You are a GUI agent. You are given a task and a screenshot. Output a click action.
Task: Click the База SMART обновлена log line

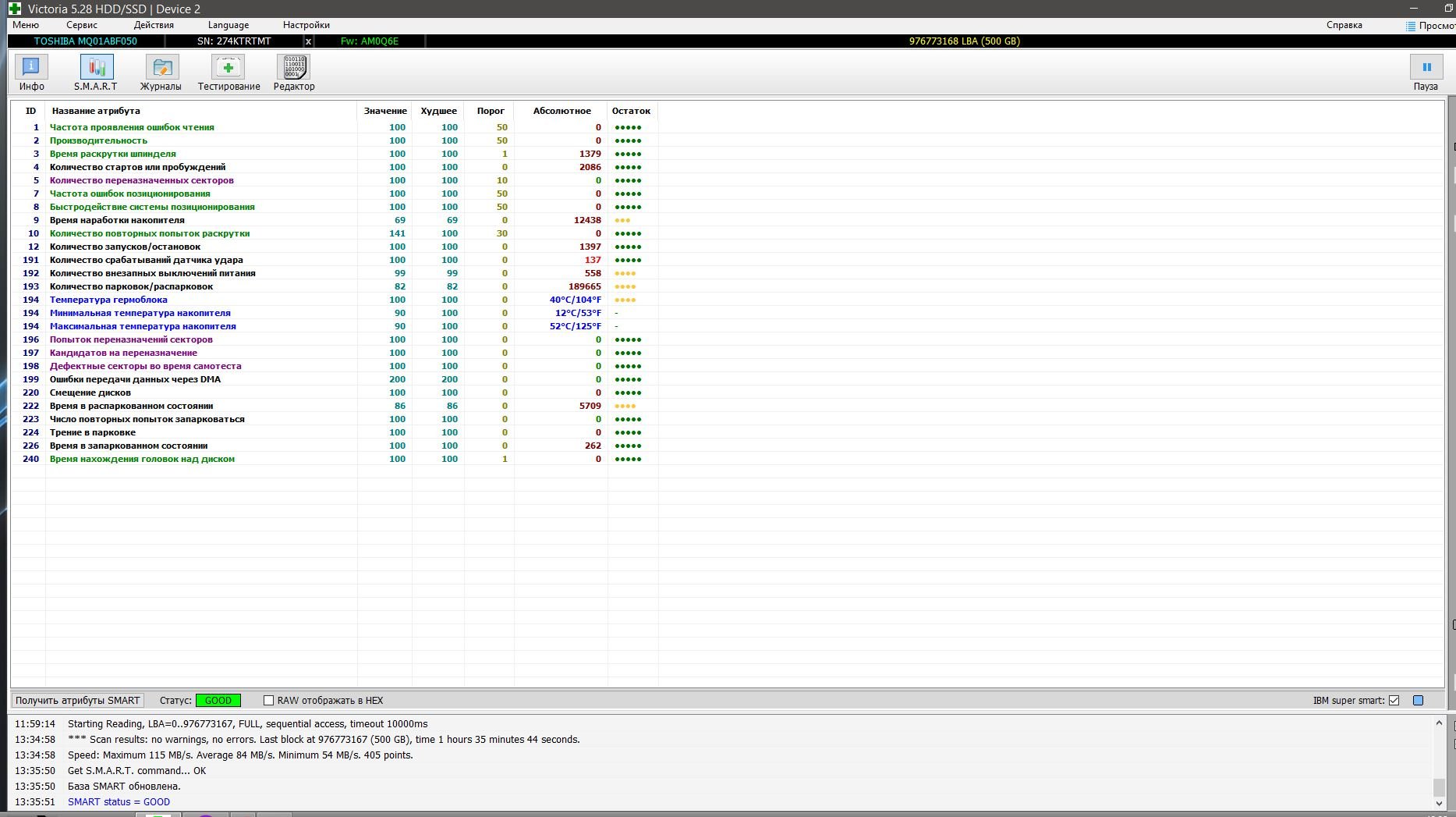tap(124, 787)
